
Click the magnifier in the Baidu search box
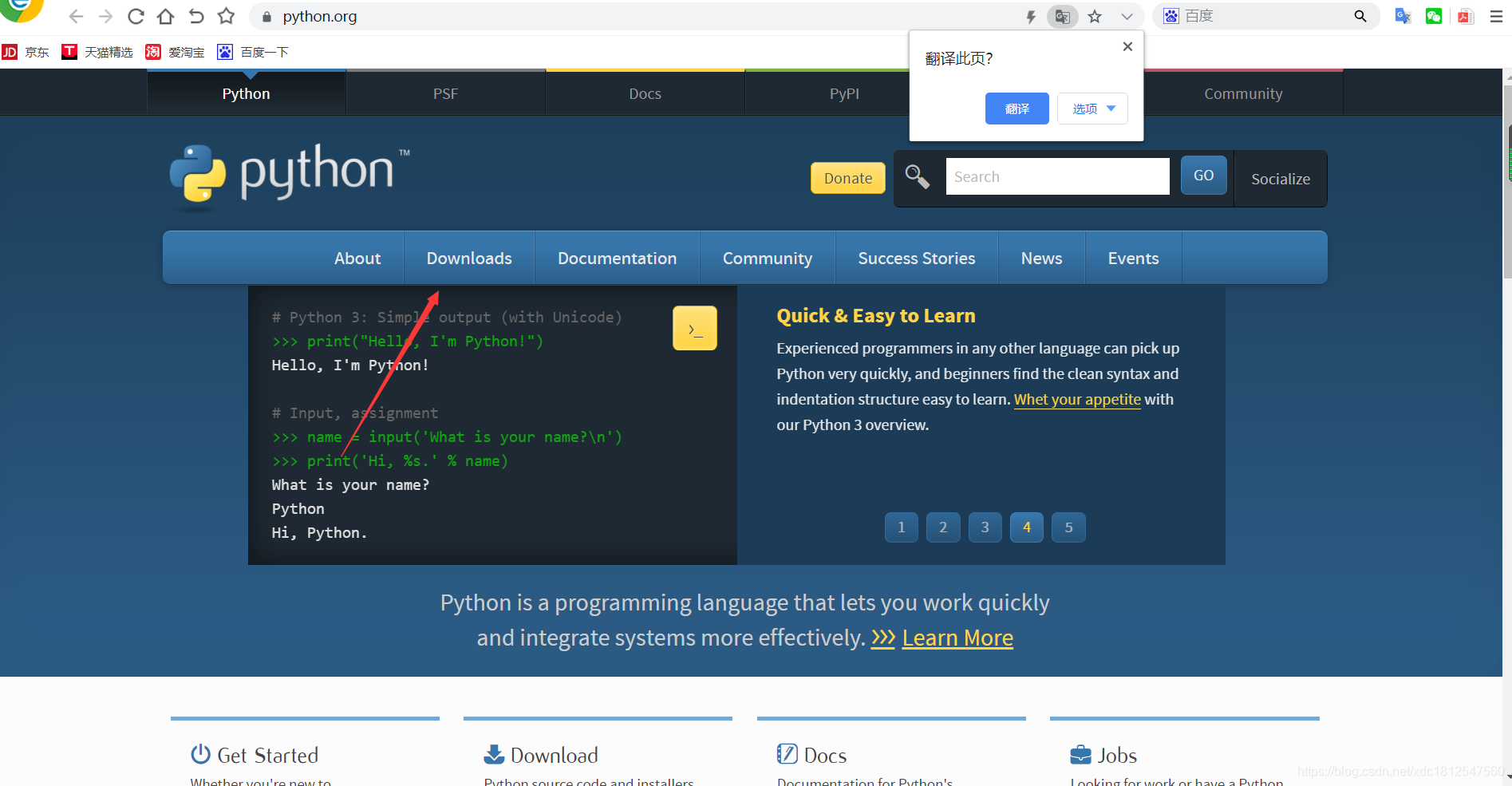click(1360, 16)
